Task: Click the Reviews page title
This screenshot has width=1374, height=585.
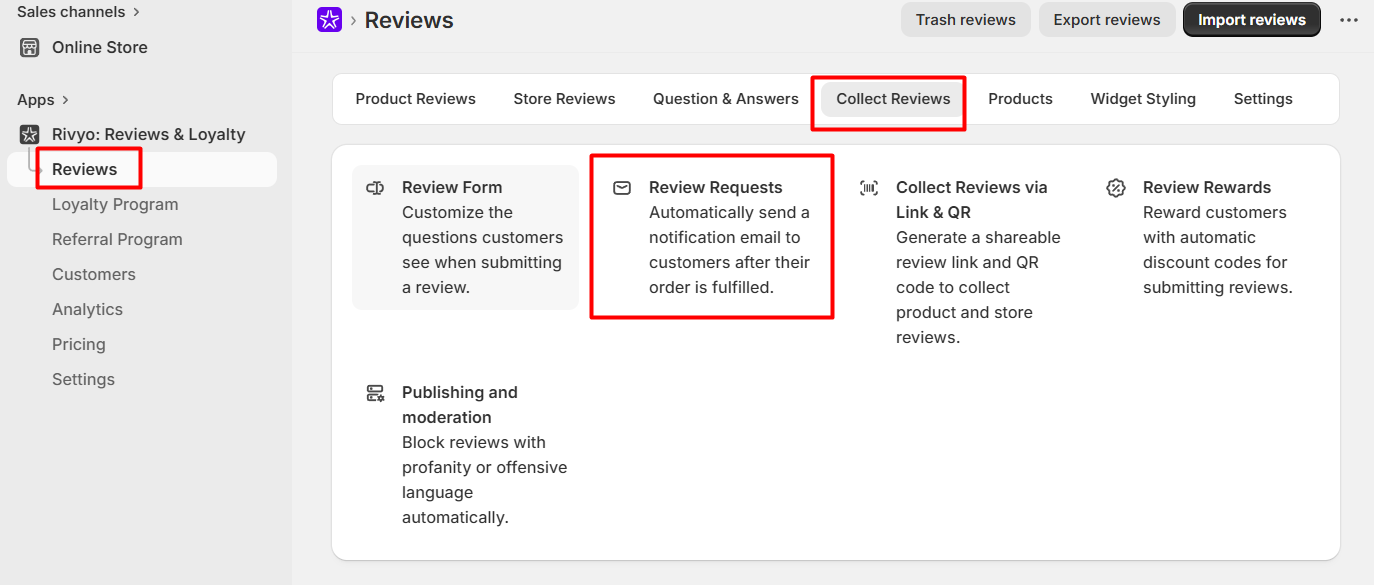Action: pyautogui.click(x=409, y=20)
